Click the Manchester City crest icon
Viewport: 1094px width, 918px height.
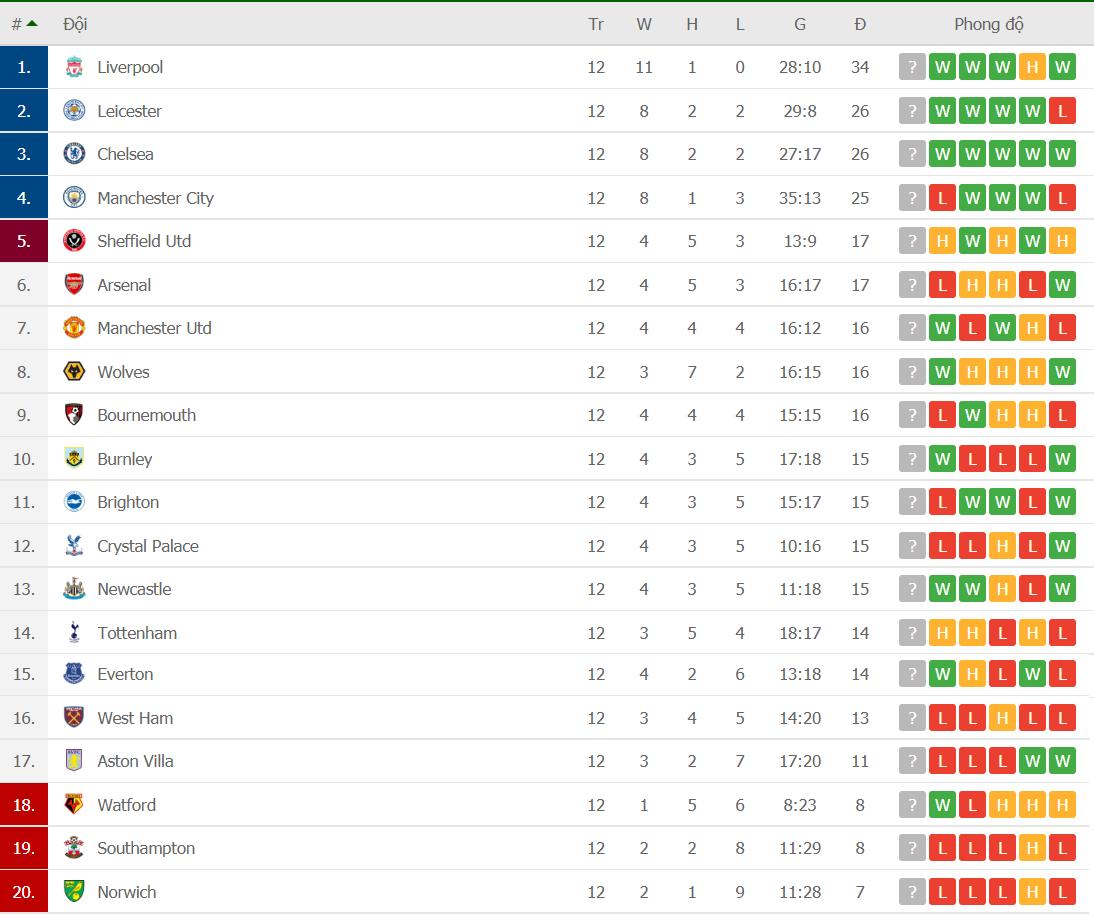pyautogui.click(x=74, y=197)
